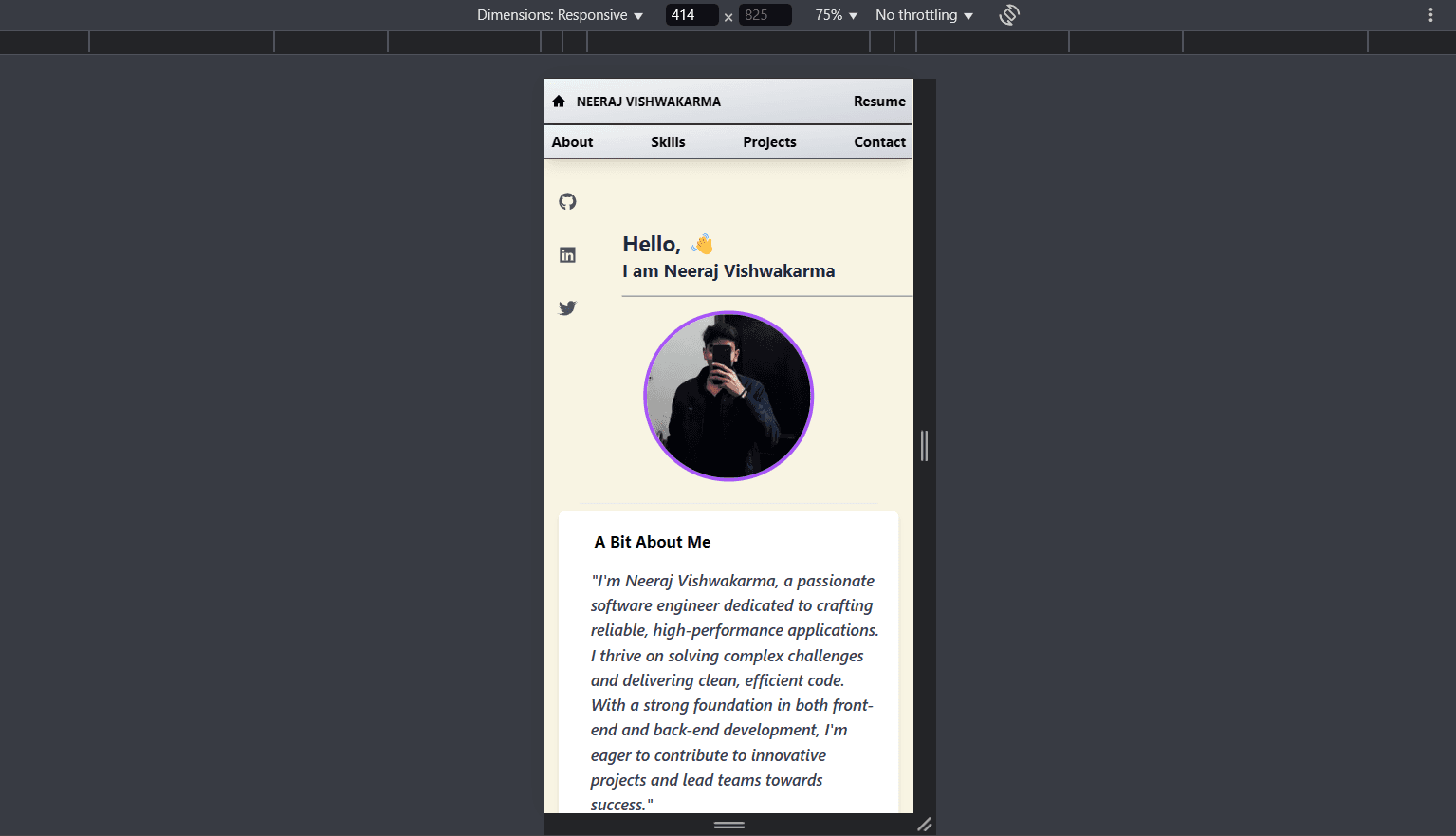Screen dimensions: 1456x836
Task: Click the Twitter bird icon
Action: tap(567, 307)
